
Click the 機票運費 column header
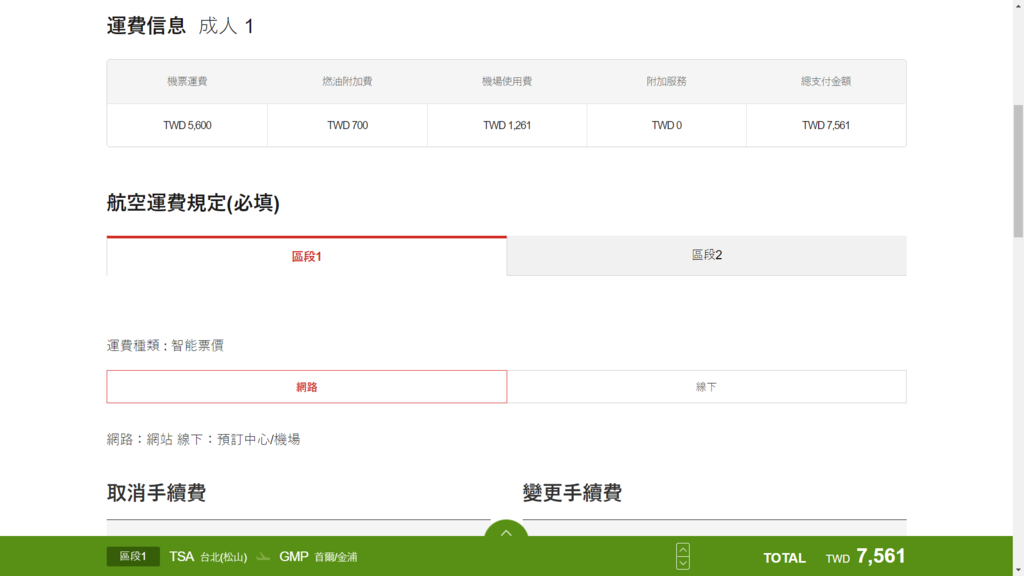point(187,82)
